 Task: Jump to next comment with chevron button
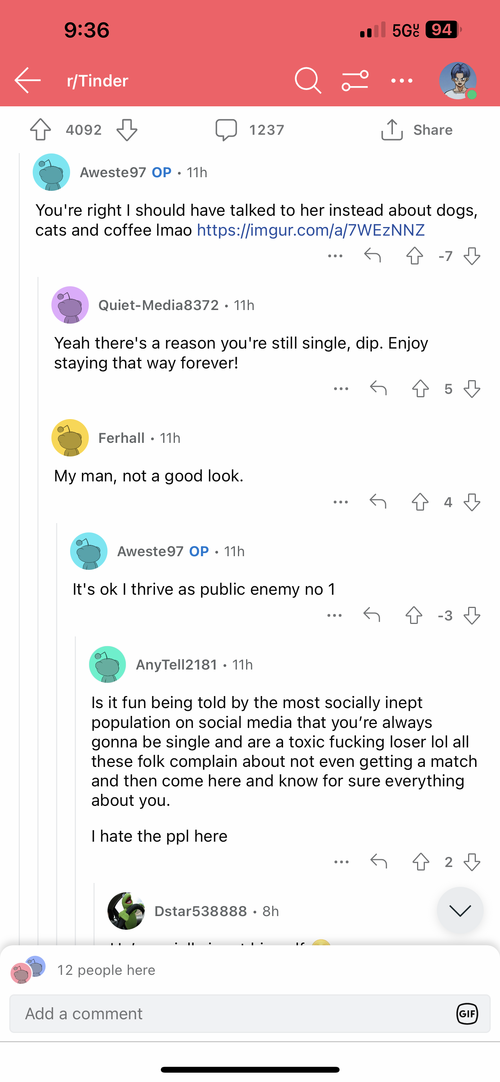[460, 910]
